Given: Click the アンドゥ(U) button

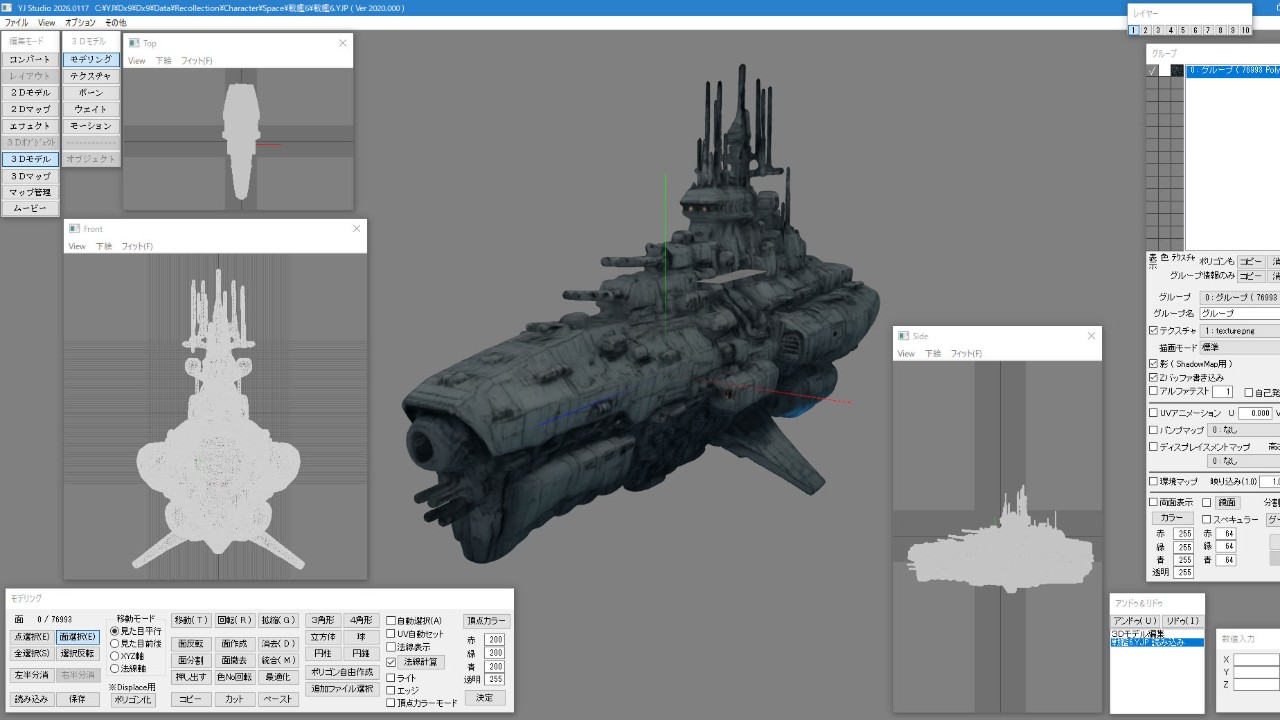Looking at the screenshot, I should coord(1135,621).
